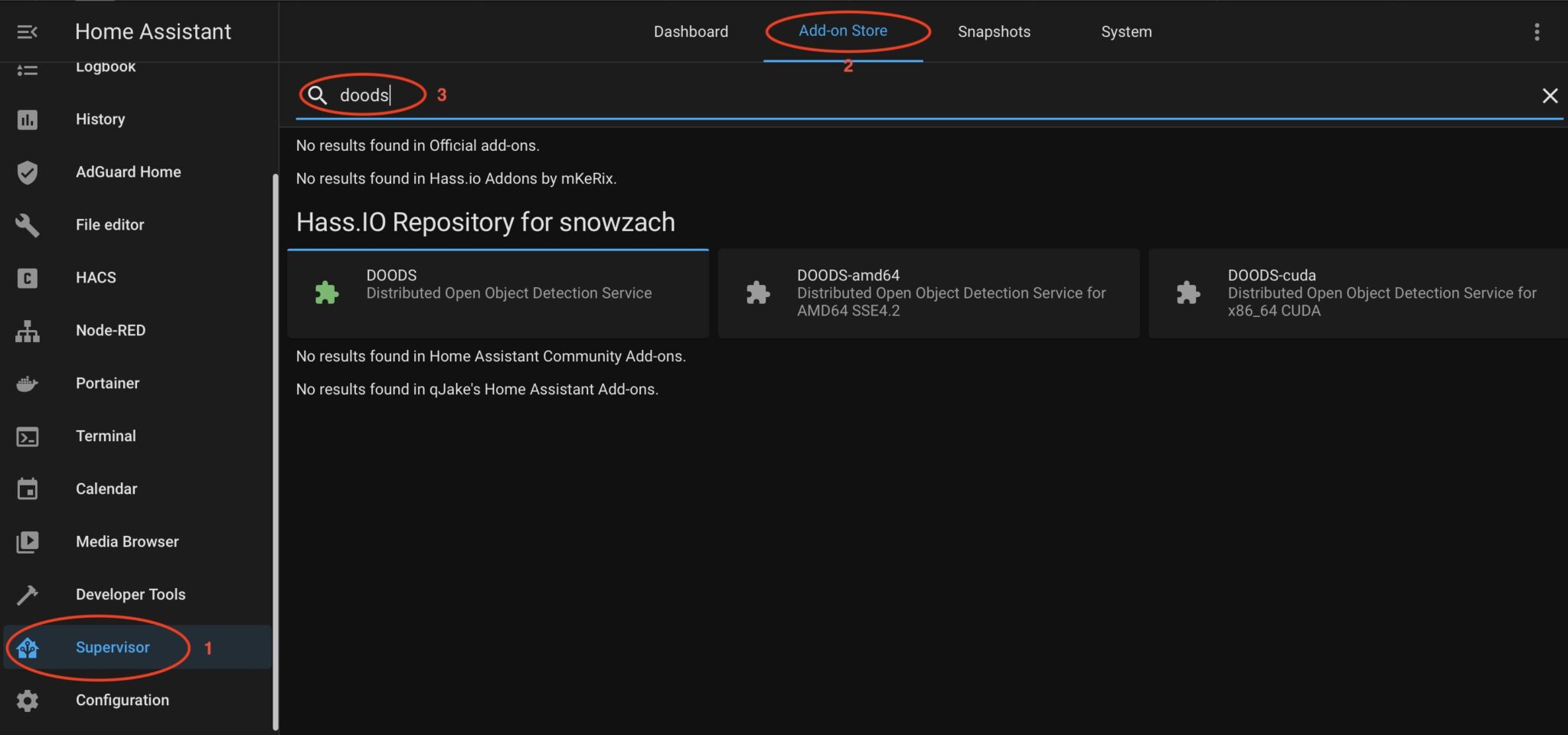
Task: Open Portainer via the Docker whale icon
Action: click(x=28, y=384)
